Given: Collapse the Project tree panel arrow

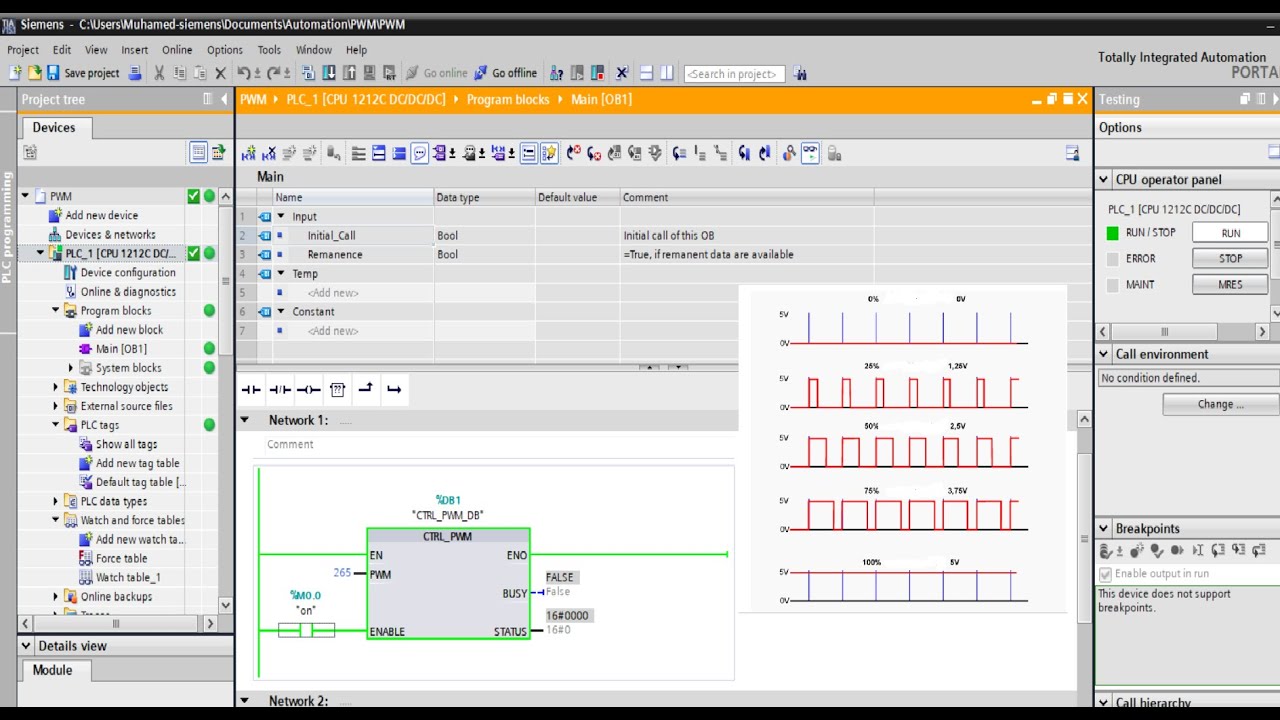Looking at the screenshot, I should 224,99.
